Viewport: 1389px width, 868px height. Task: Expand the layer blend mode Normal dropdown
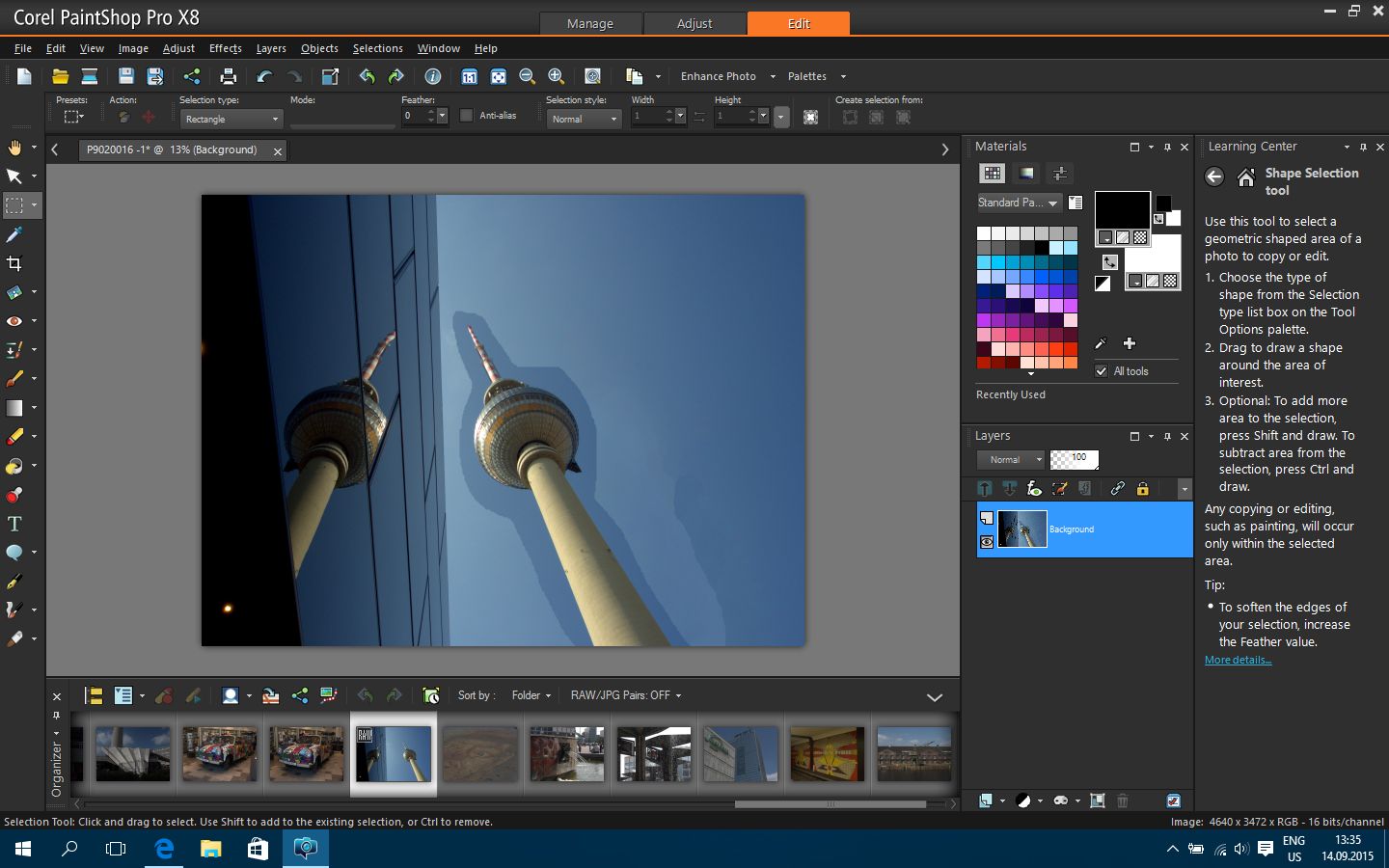click(1010, 460)
